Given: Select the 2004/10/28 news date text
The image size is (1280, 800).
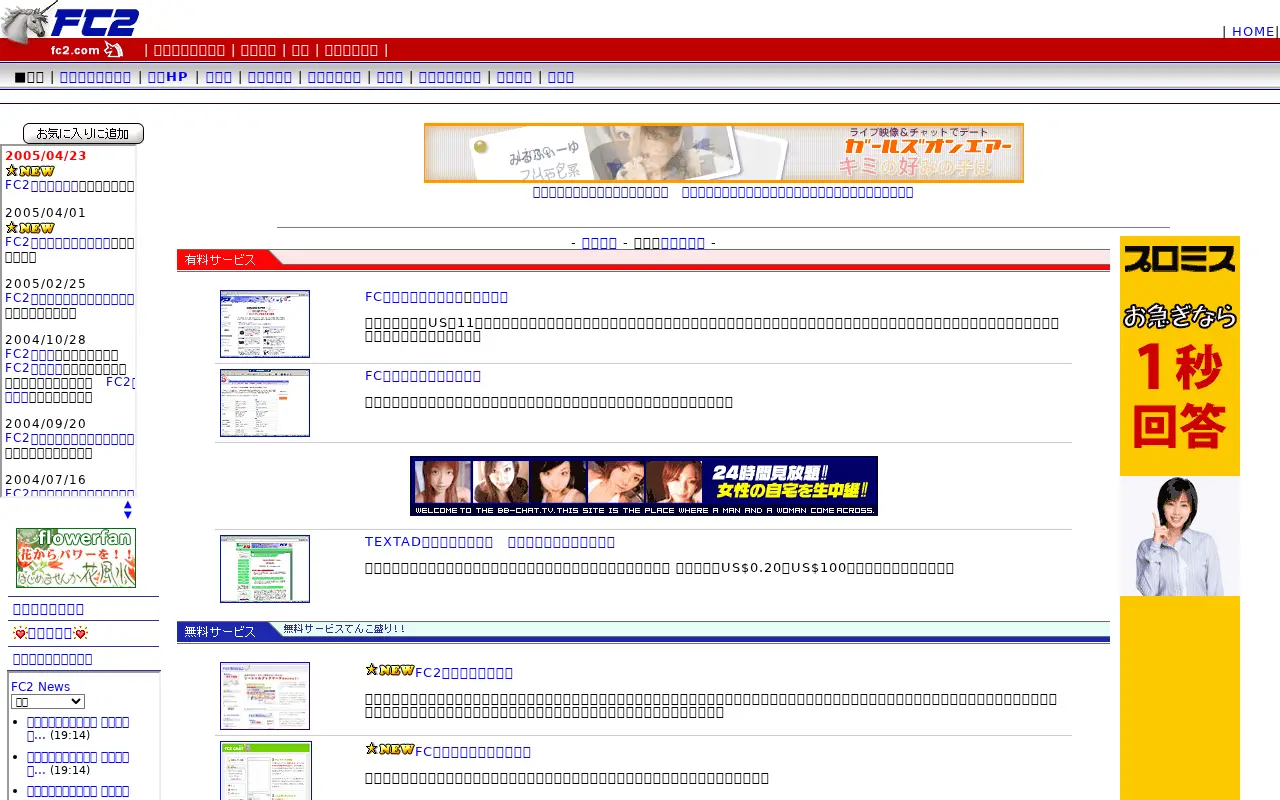Looking at the screenshot, I should pos(46,340).
